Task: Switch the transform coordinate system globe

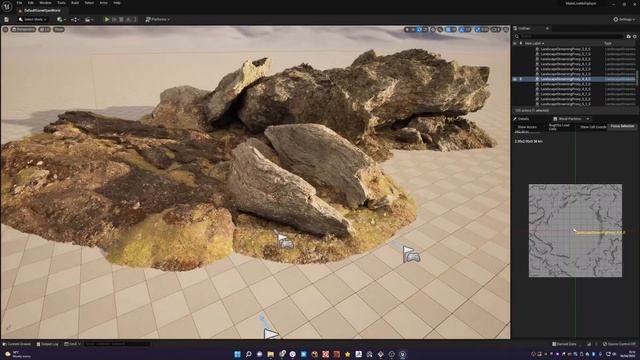Action: pos(433,29)
